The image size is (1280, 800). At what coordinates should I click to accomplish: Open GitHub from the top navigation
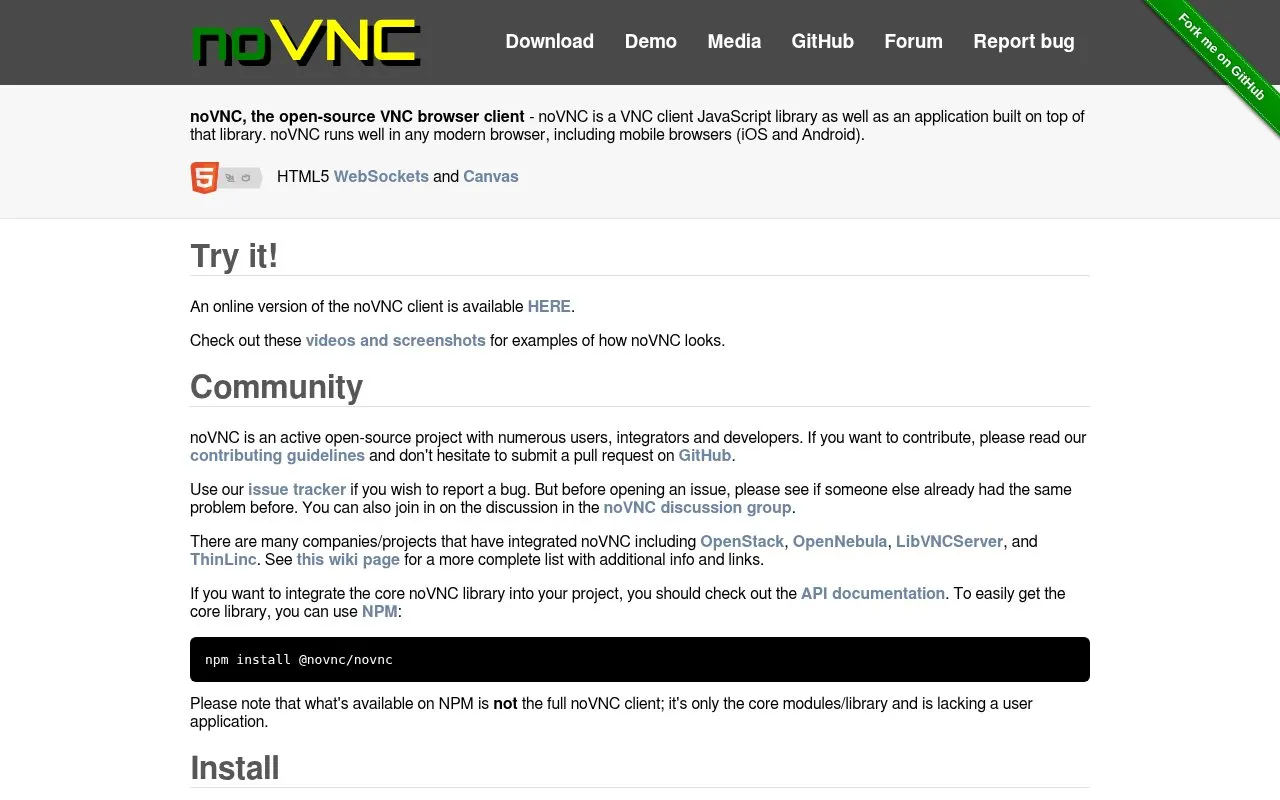823,41
